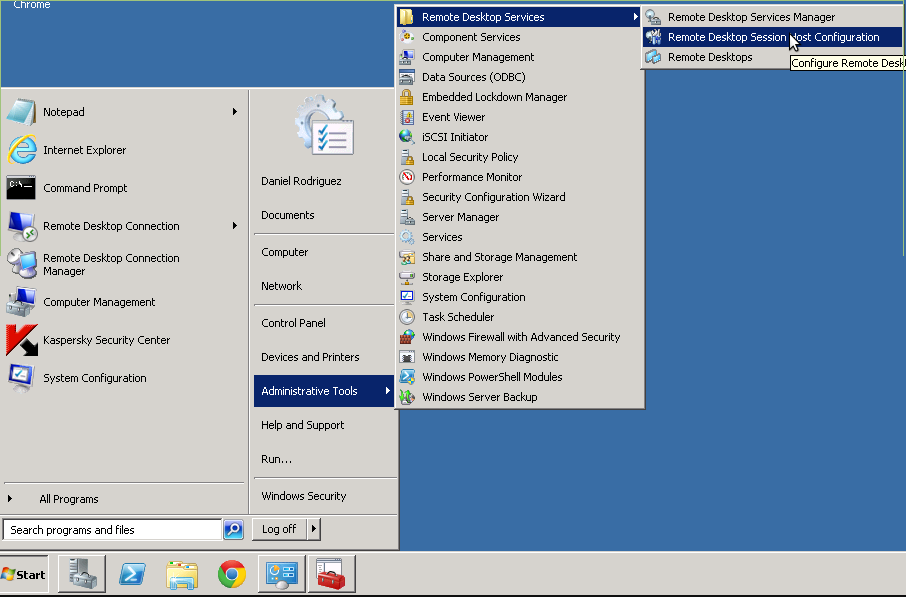Click Embedded Lockdown Manager padlock icon
Image resolution: width=906 pixels, height=597 pixels.
tap(407, 97)
